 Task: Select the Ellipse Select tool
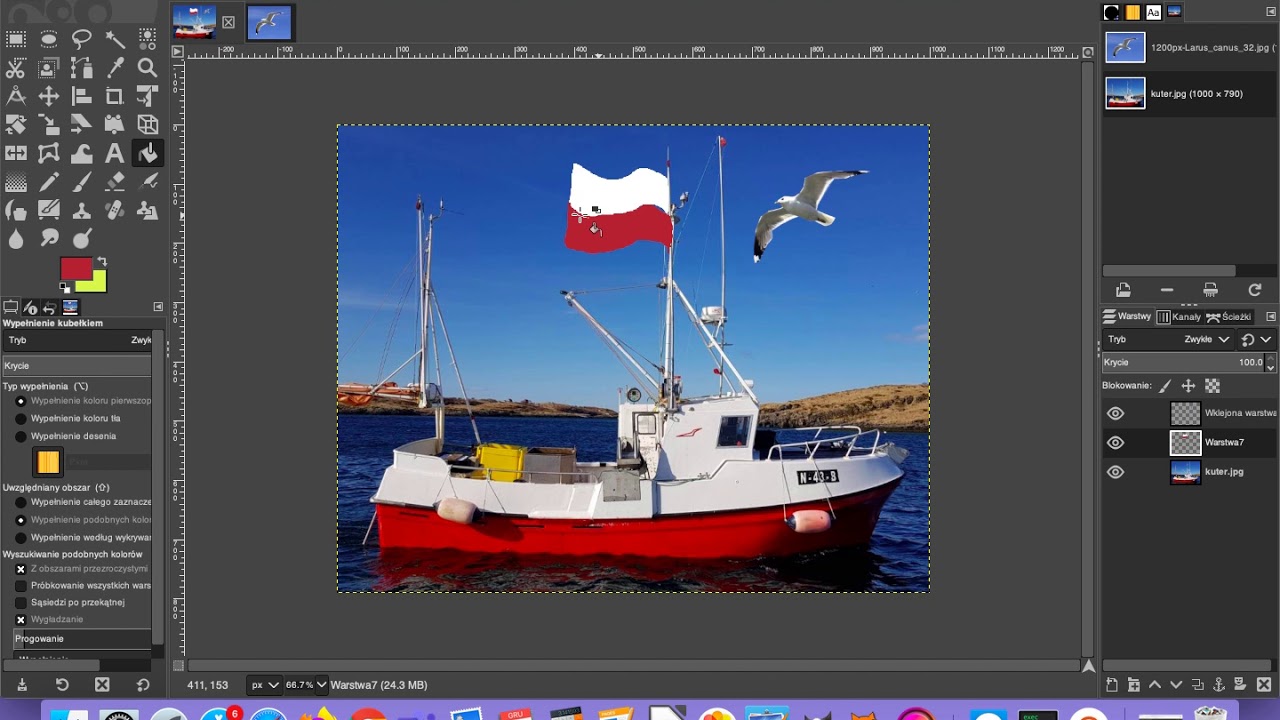pos(49,39)
